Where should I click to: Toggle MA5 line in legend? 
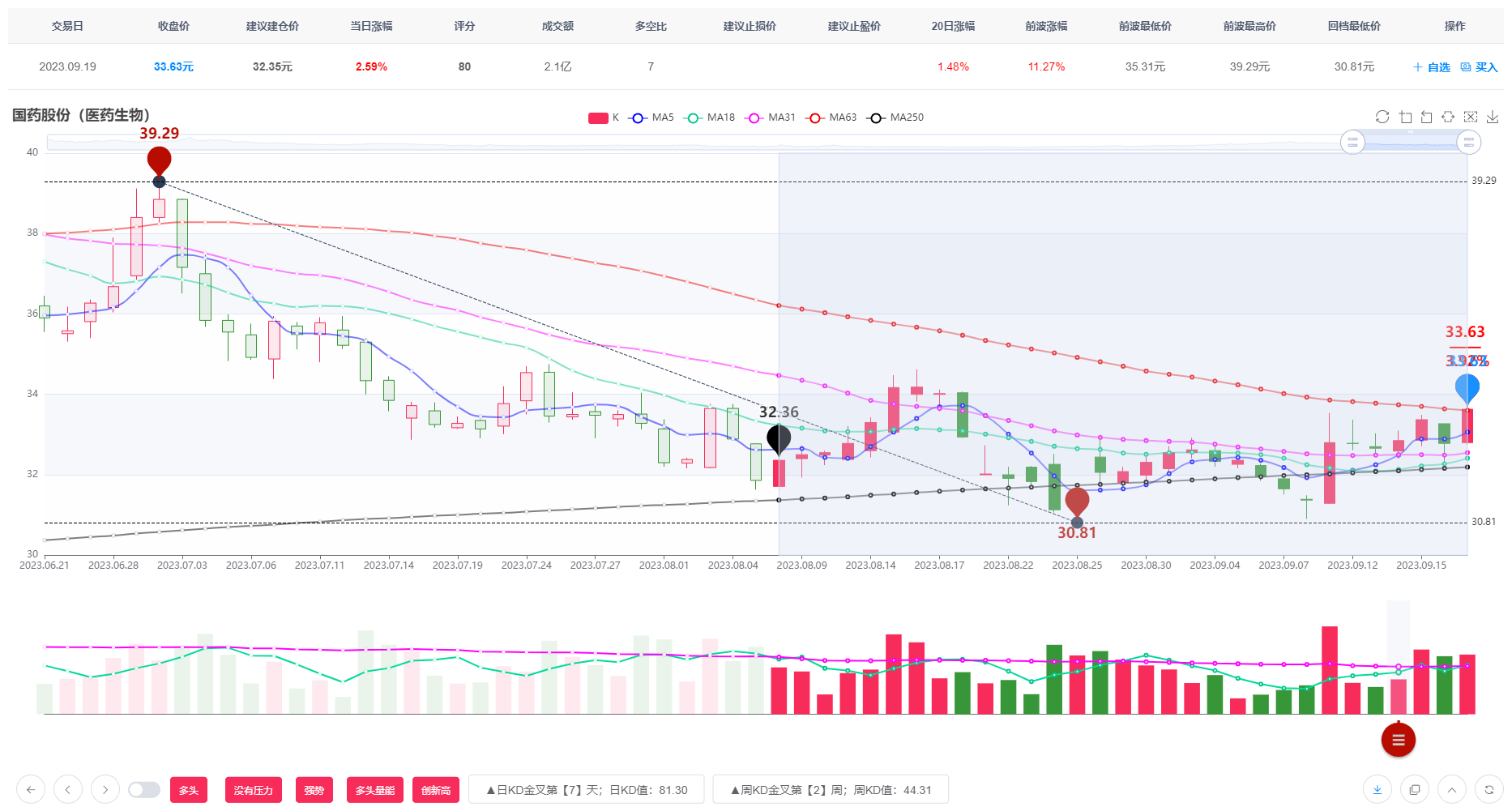pyautogui.click(x=652, y=117)
